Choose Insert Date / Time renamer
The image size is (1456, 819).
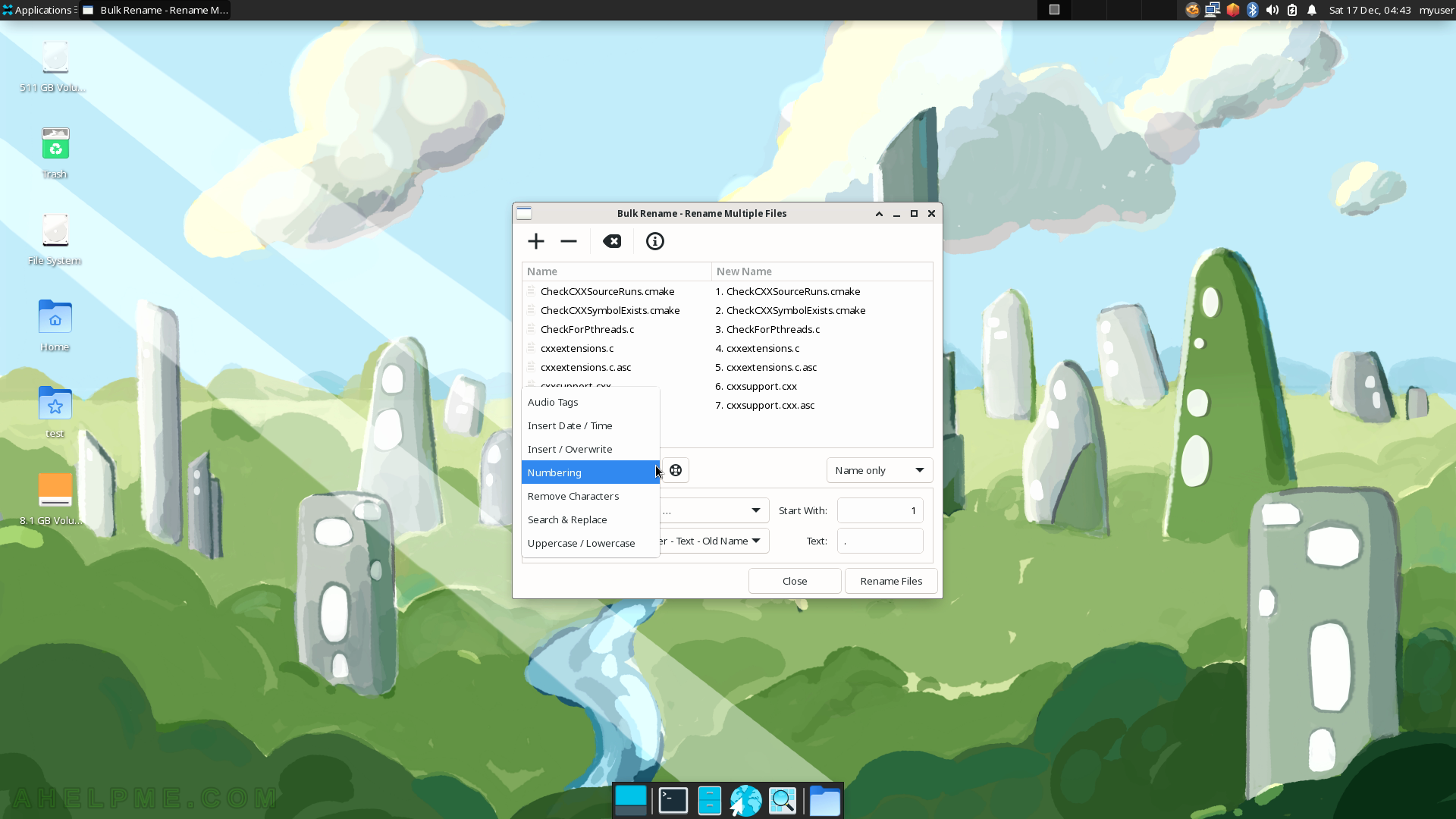pos(590,425)
